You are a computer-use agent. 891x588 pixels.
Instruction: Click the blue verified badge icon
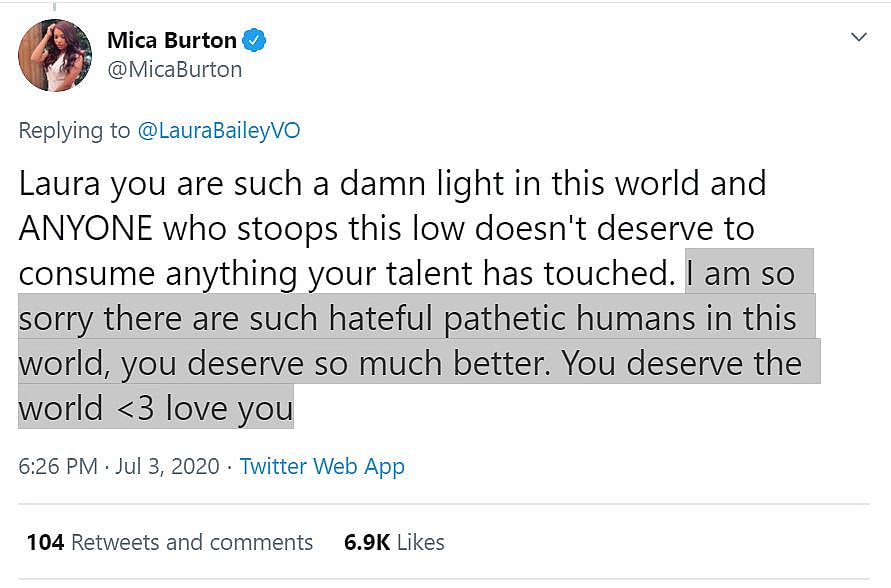coord(256,41)
